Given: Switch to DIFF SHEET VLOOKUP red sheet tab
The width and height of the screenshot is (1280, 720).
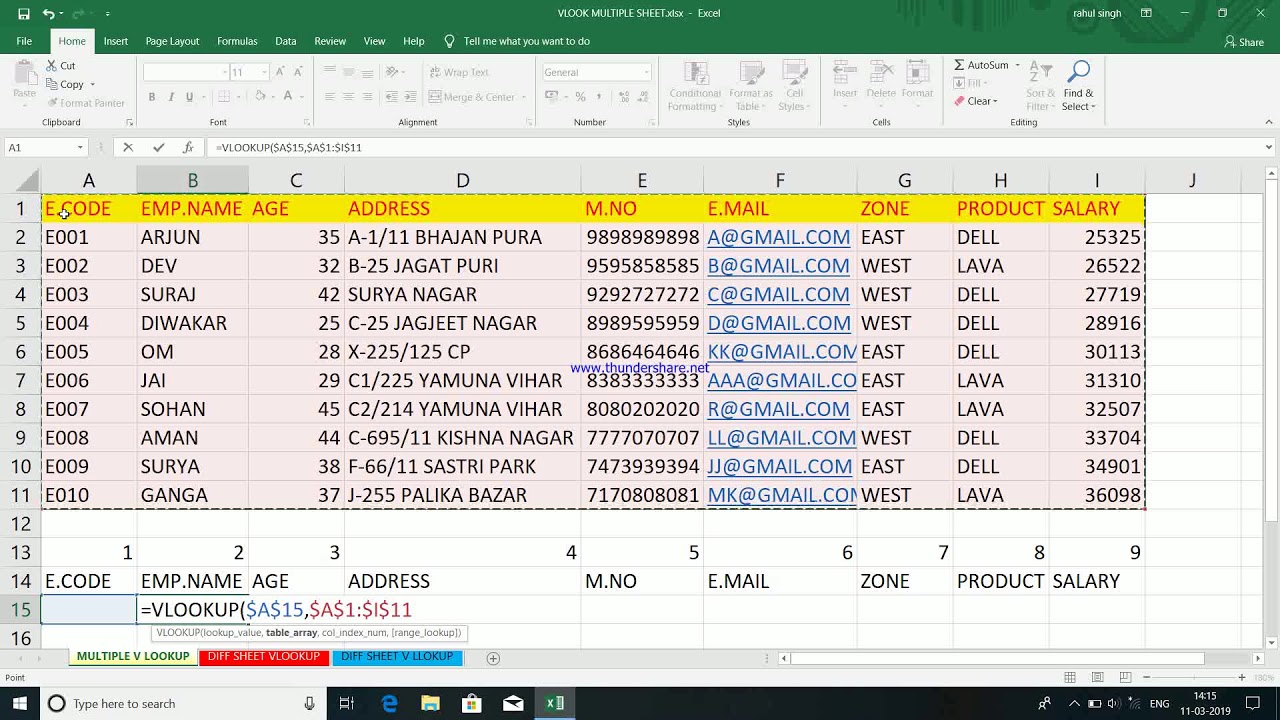Looking at the screenshot, I should (x=263, y=657).
